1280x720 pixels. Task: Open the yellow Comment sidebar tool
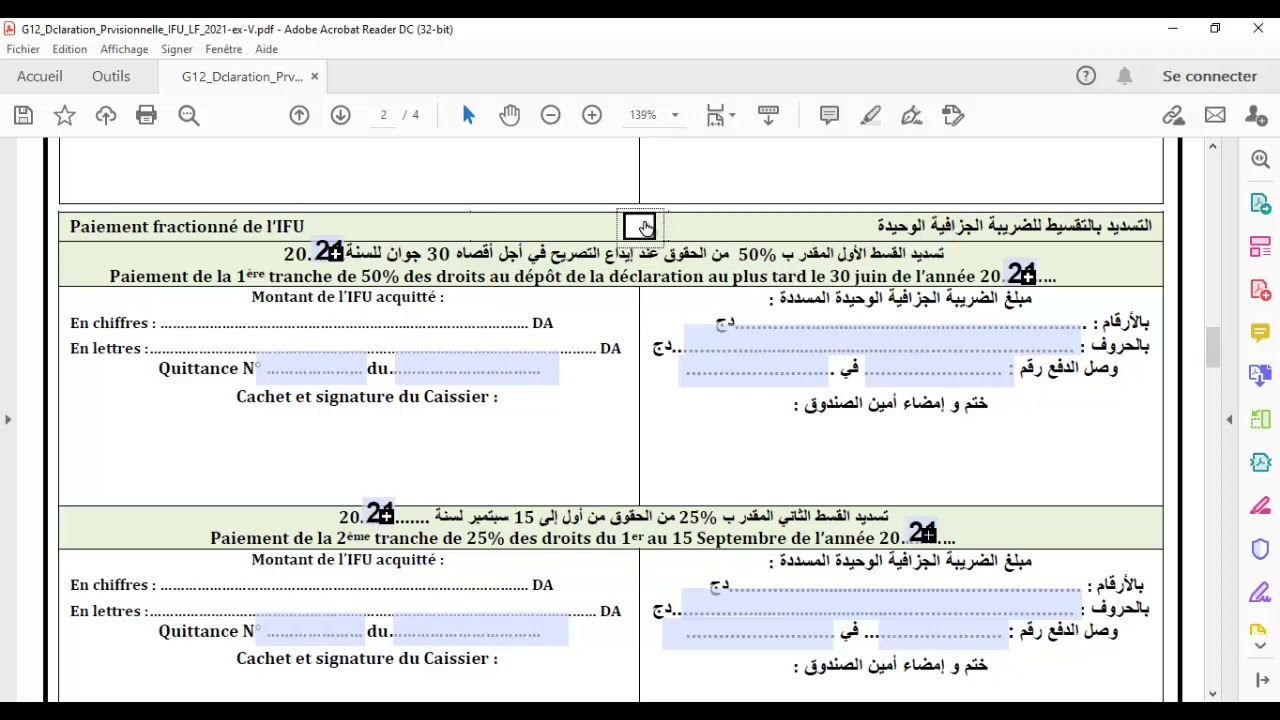(1260, 332)
